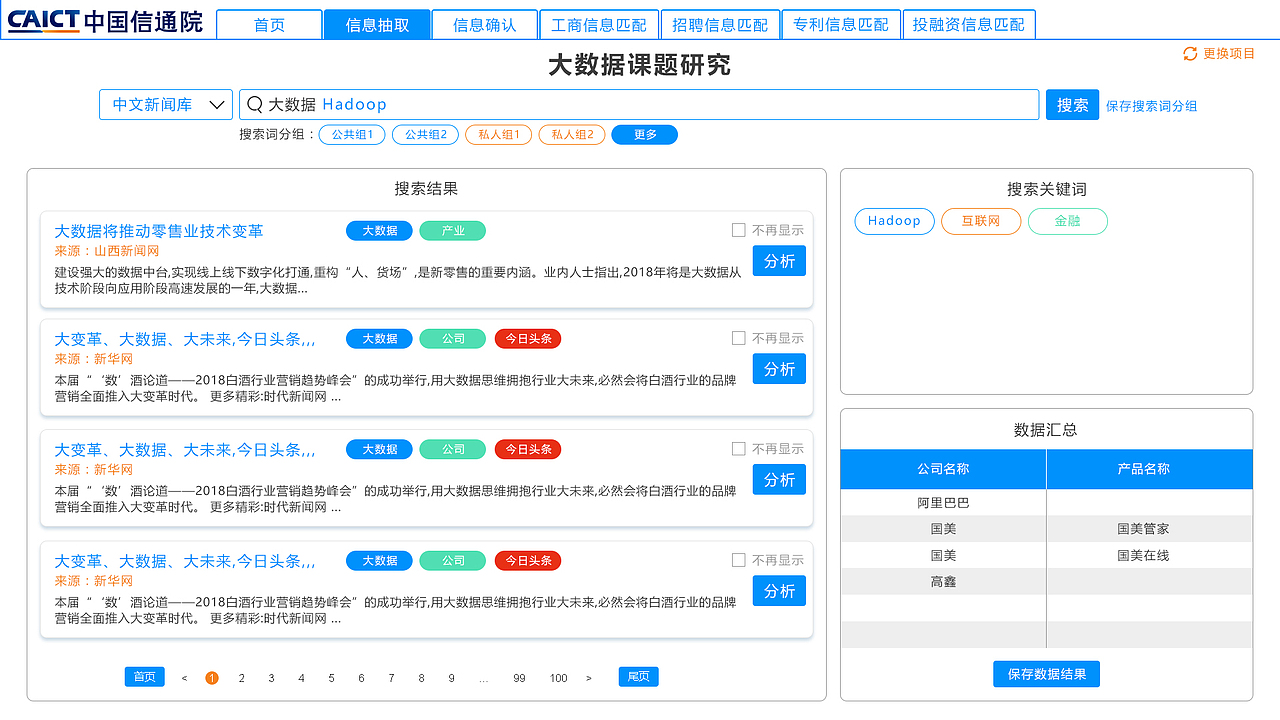Switch to the 专利信息匹配 tab
The width and height of the screenshot is (1280, 720).
coord(841,25)
